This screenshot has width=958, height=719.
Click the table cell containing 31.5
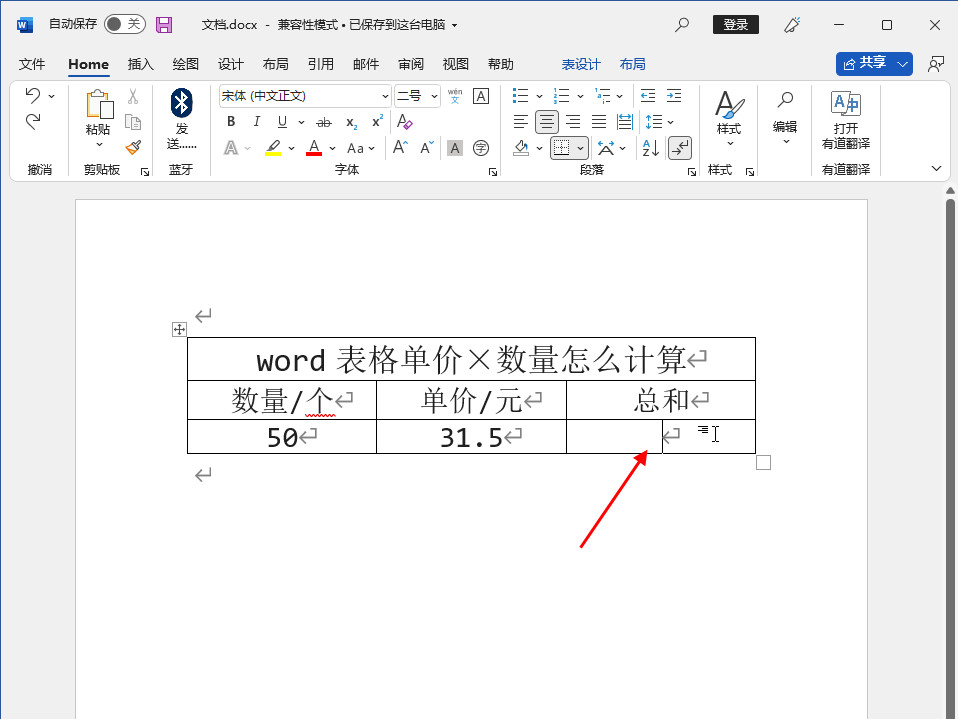point(471,437)
